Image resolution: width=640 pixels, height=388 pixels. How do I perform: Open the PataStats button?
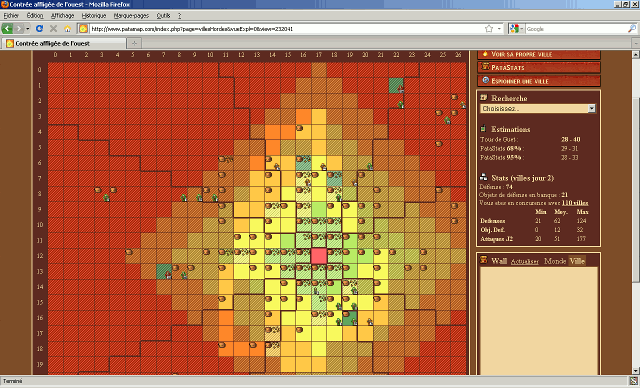coord(539,67)
